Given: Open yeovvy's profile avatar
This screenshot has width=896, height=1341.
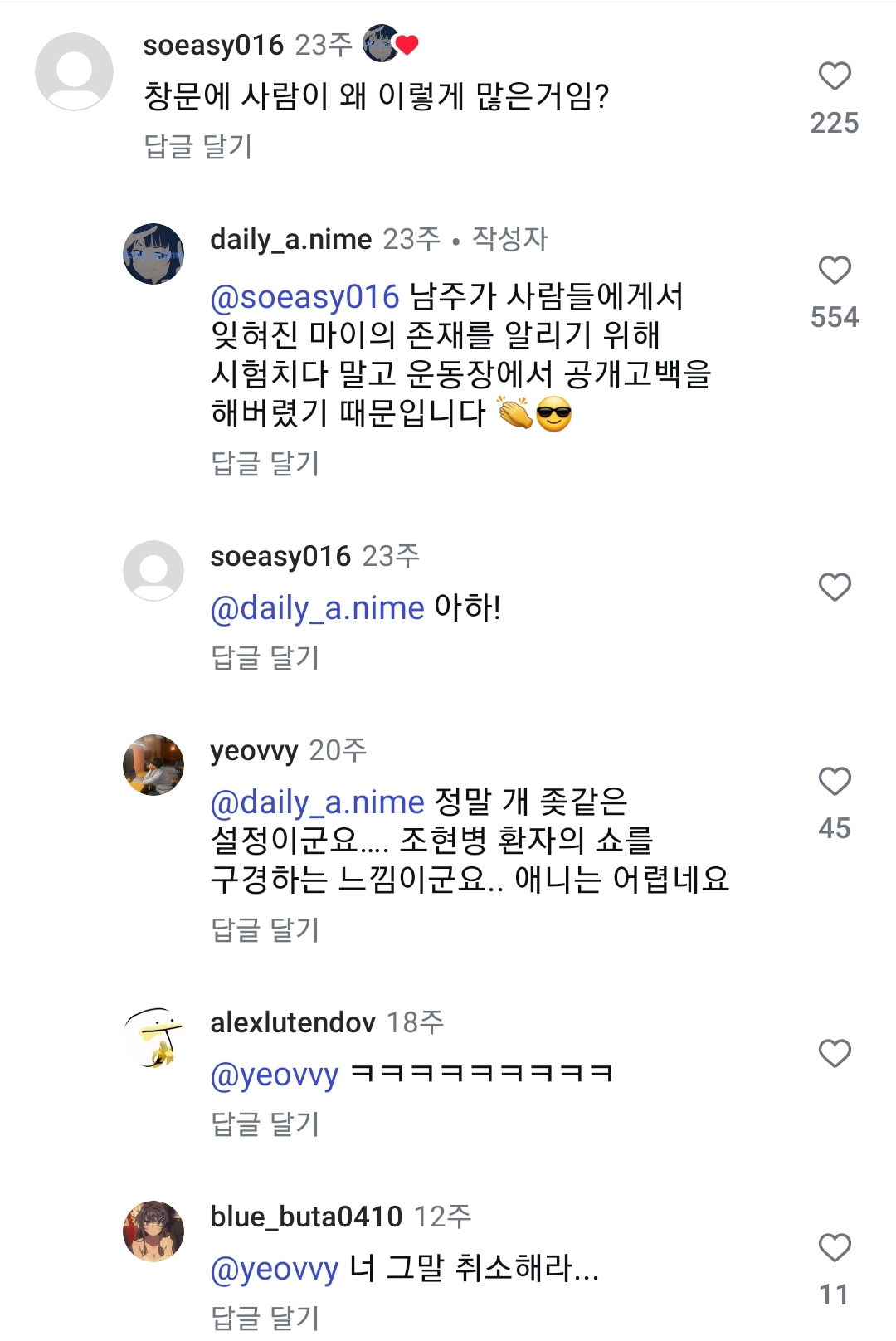Looking at the screenshot, I should point(153,765).
